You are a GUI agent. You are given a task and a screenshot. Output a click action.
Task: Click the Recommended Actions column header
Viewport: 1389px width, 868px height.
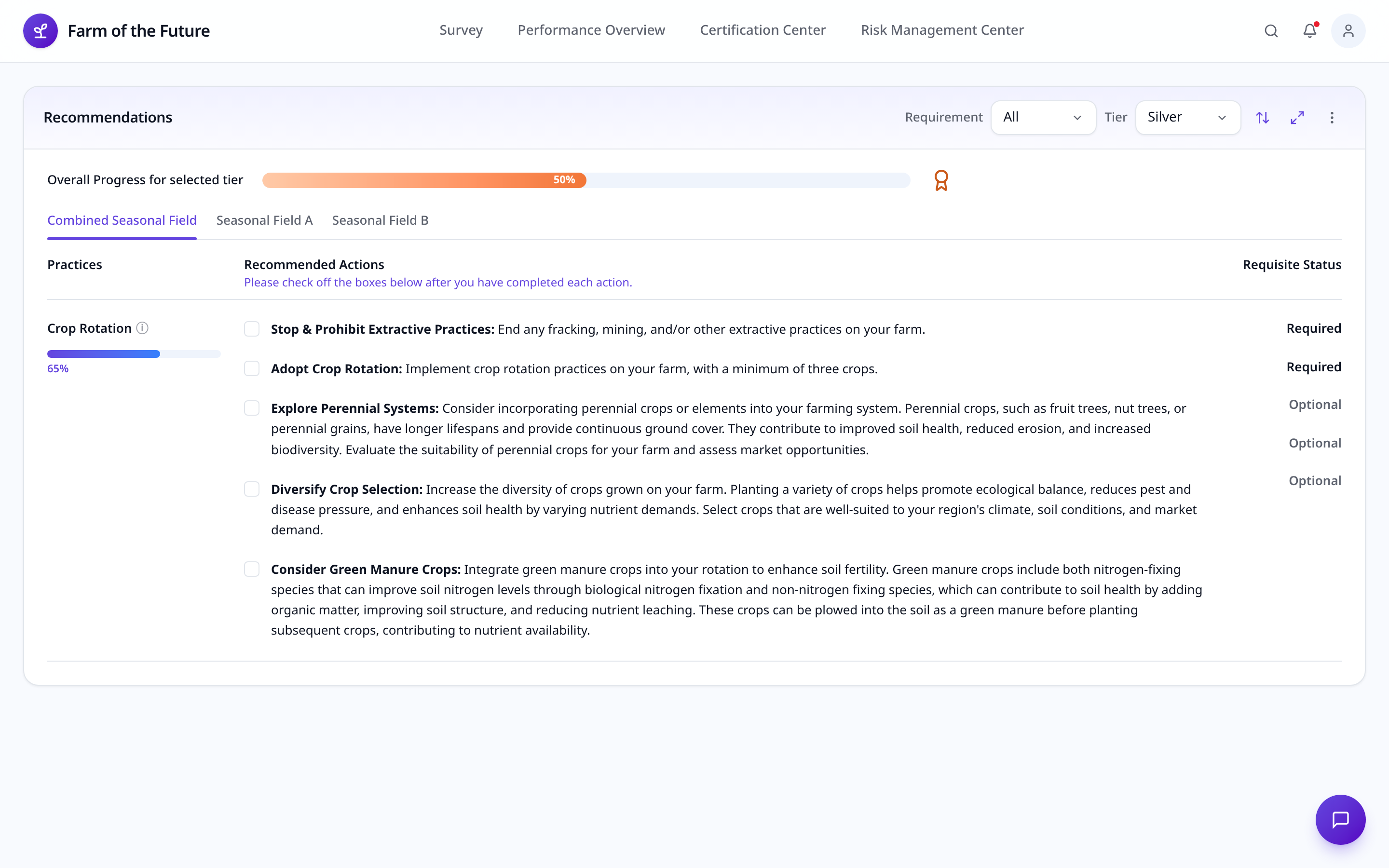pyautogui.click(x=314, y=265)
